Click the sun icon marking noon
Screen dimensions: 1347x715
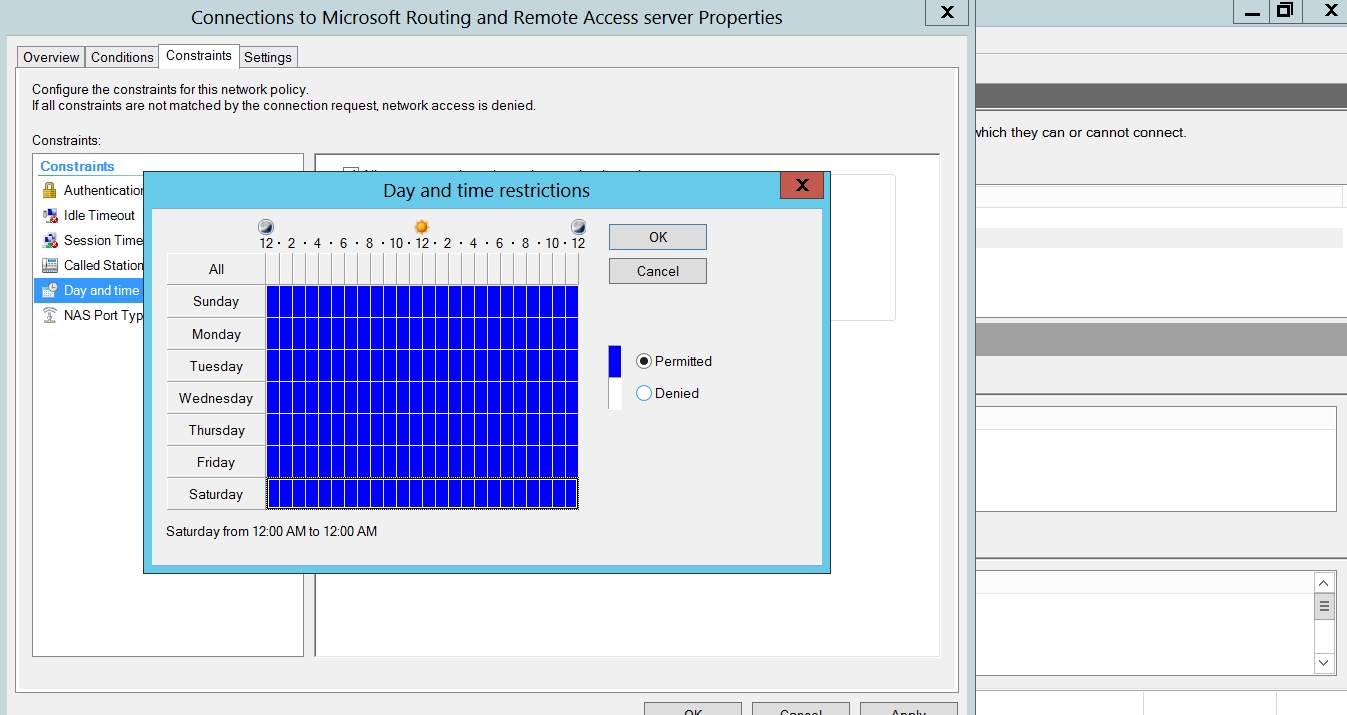tap(421, 227)
